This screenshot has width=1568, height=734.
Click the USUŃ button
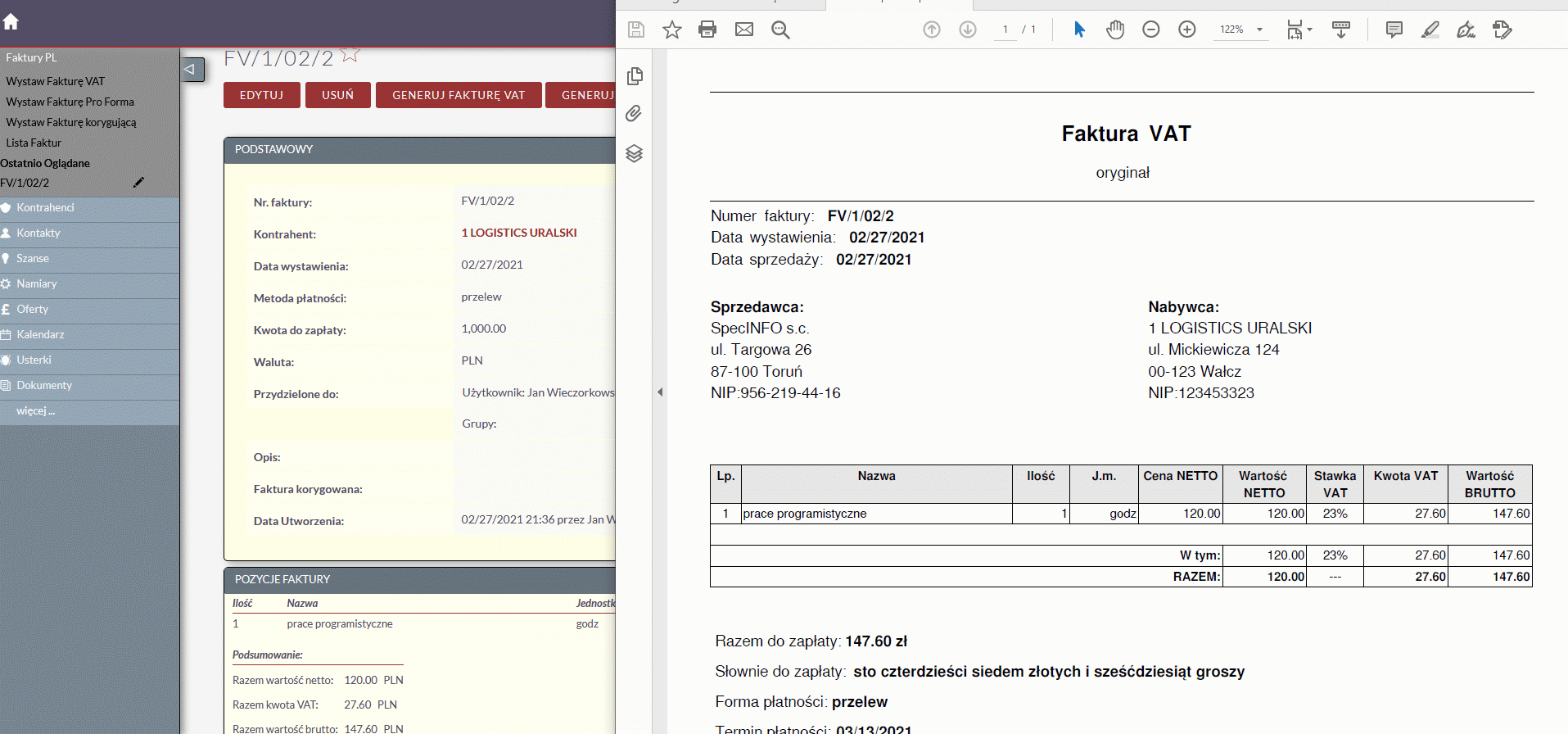point(338,95)
